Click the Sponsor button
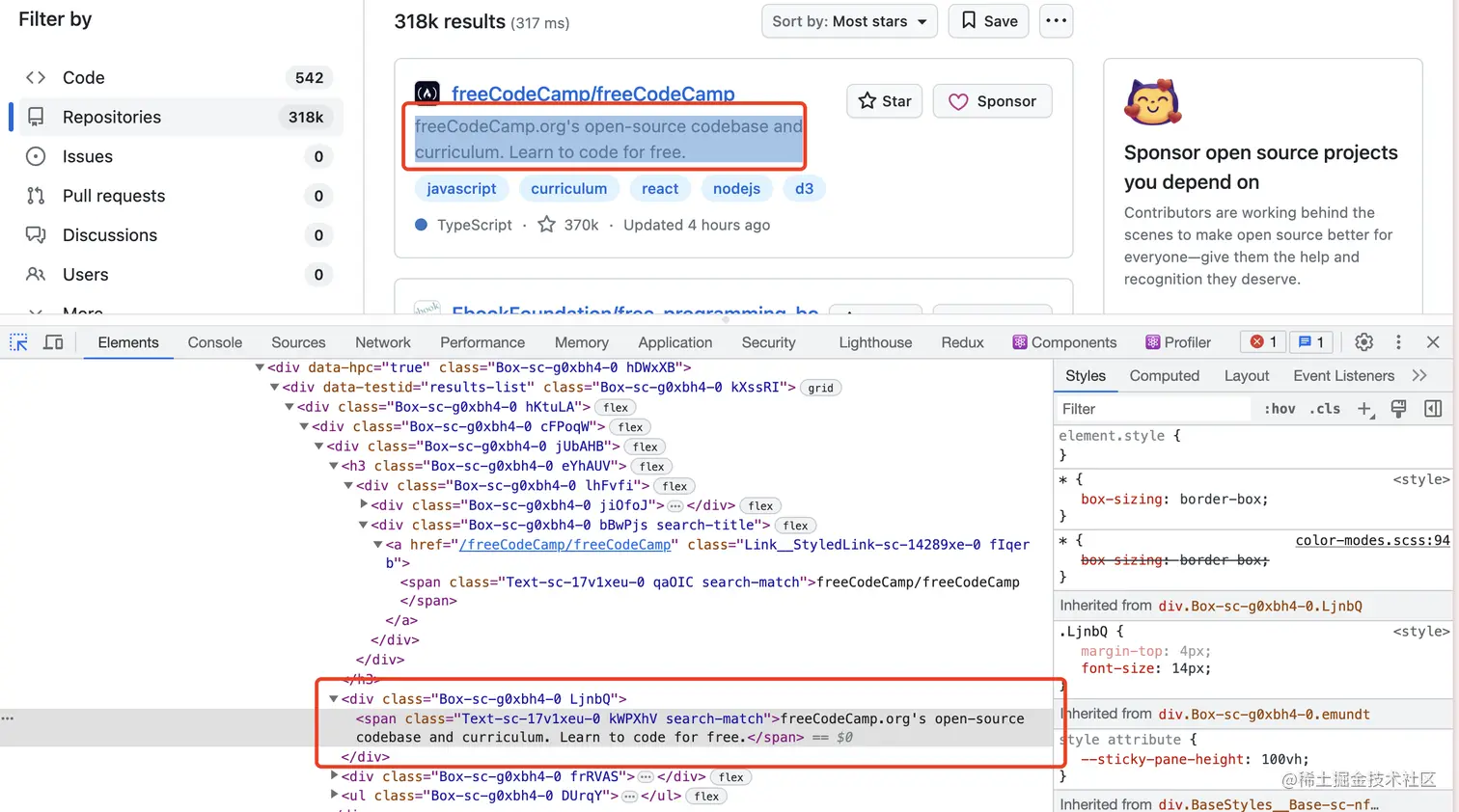The width and height of the screenshot is (1459, 812). 993,101
